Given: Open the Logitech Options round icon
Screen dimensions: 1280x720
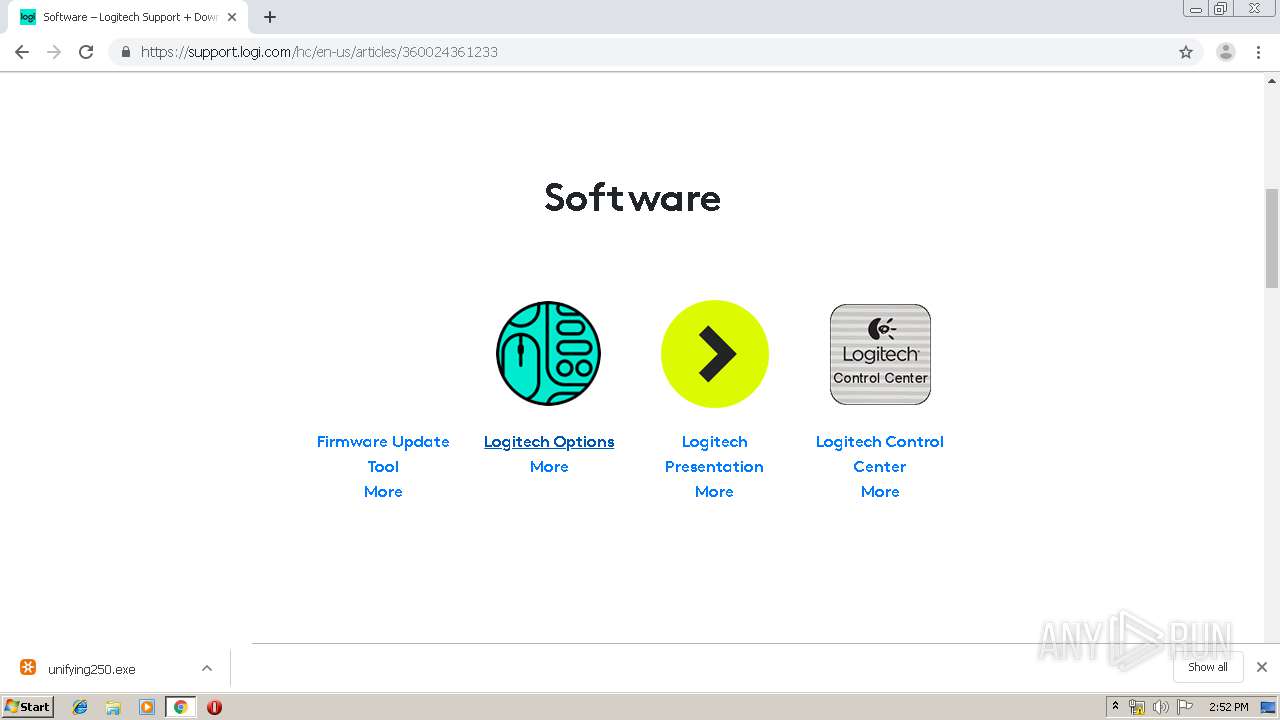Looking at the screenshot, I should [548, 353].
